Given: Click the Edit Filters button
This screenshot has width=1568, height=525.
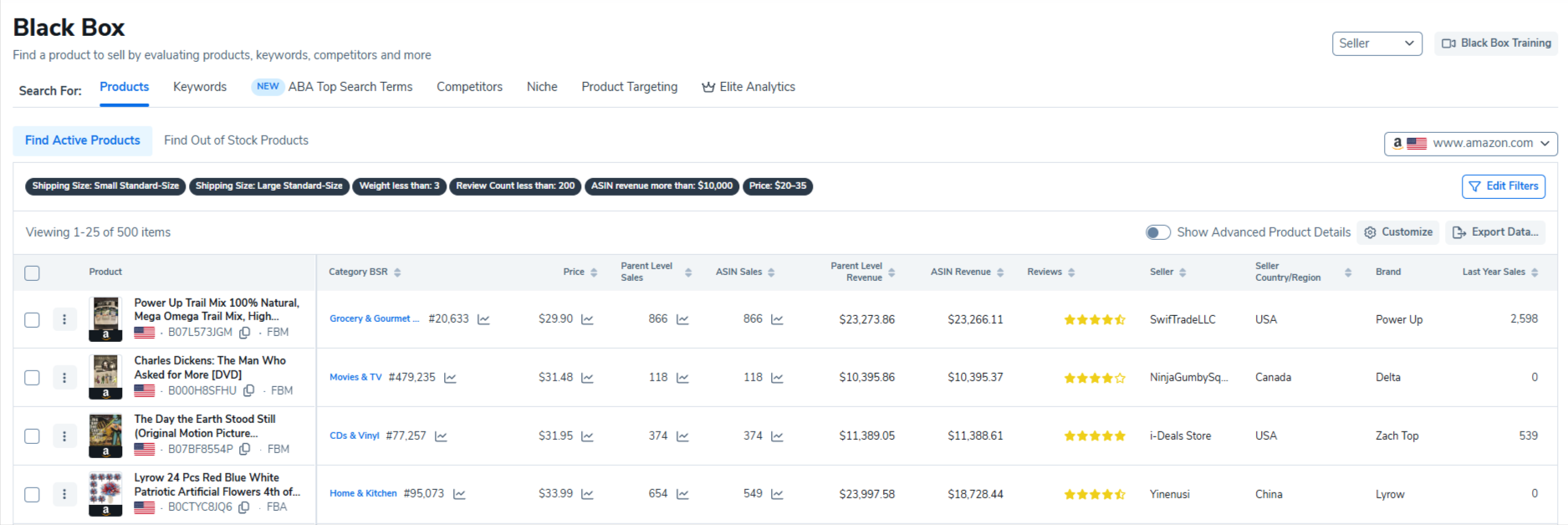Looking at the screenshot, I should [1504, 186].
